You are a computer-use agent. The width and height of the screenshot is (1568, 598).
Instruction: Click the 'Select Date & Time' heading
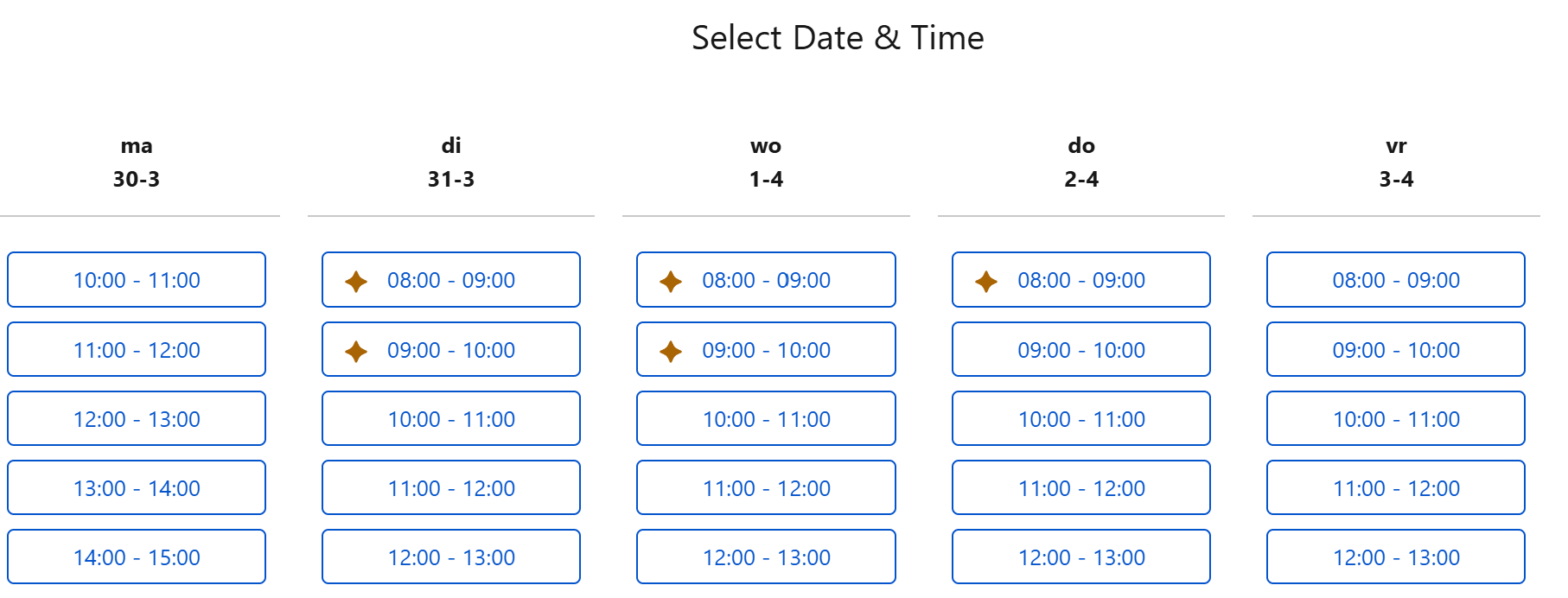point(838,38)
